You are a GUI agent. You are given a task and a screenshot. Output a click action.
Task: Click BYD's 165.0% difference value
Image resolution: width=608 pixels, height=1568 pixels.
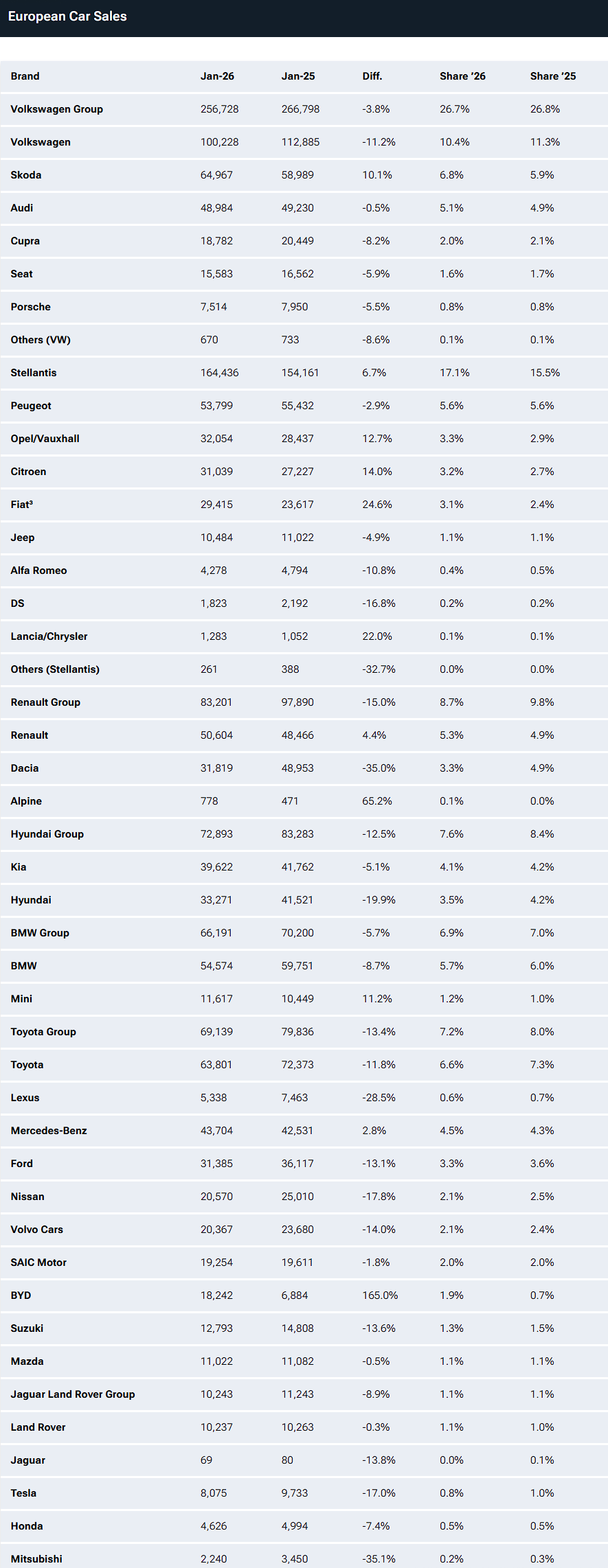380,1295
